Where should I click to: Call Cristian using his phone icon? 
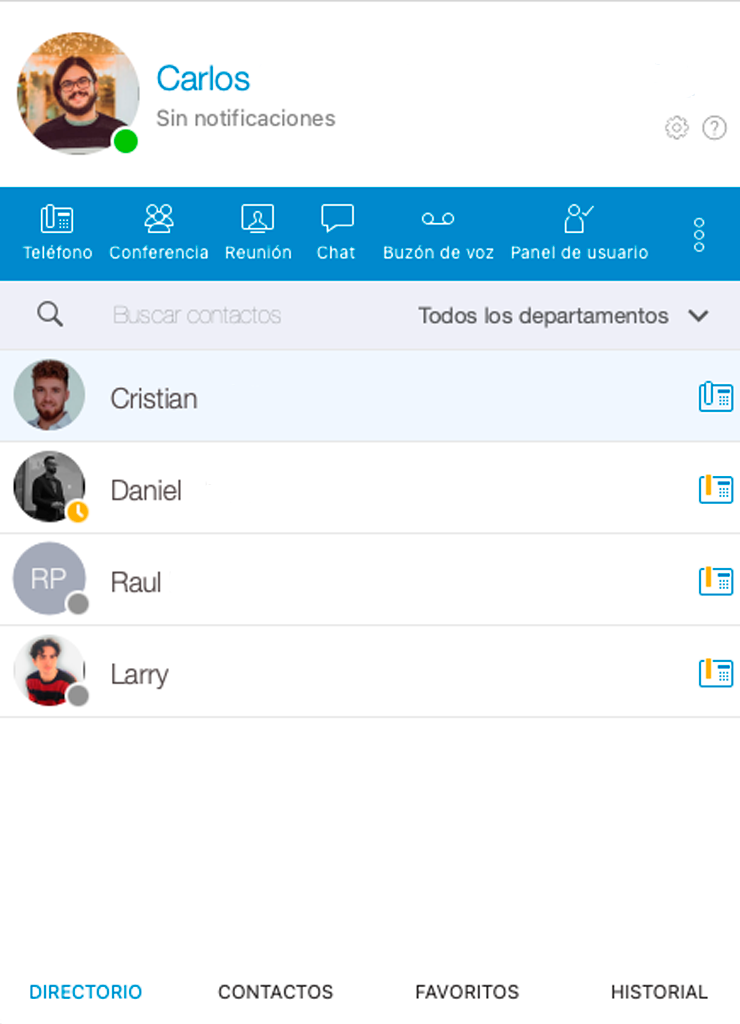click(716, 396)
